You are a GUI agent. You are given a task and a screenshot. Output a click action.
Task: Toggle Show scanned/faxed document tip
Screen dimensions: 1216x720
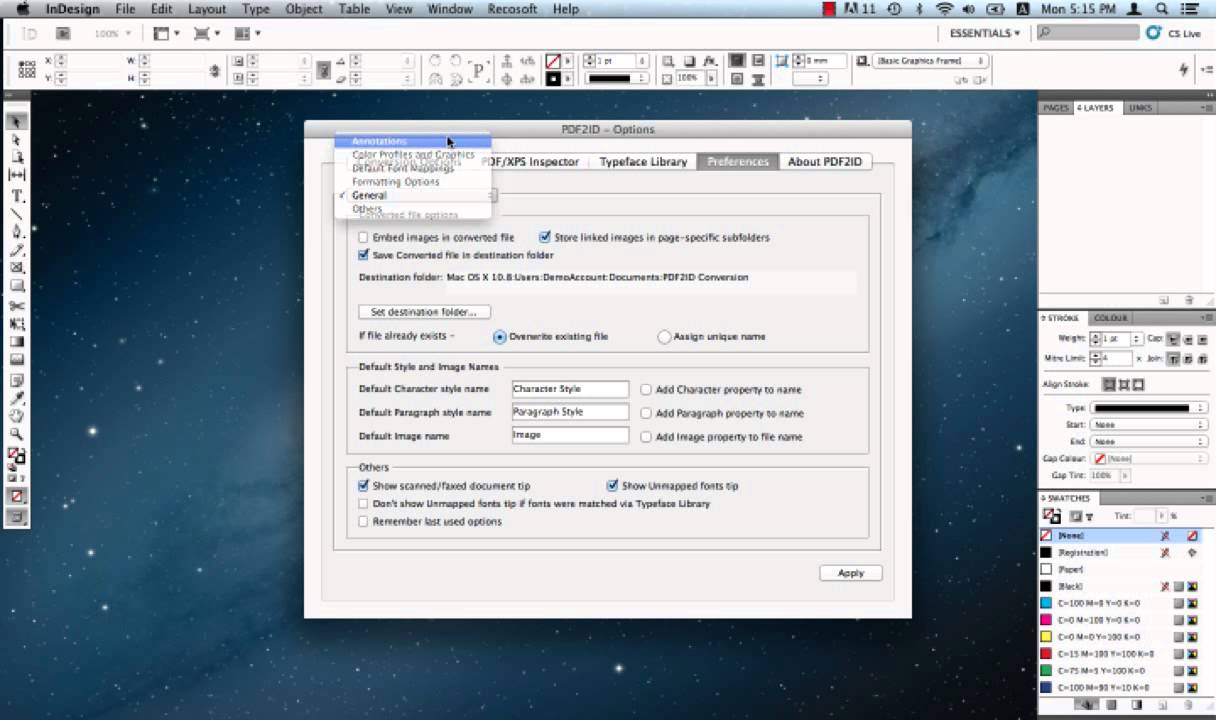(364, 486)
